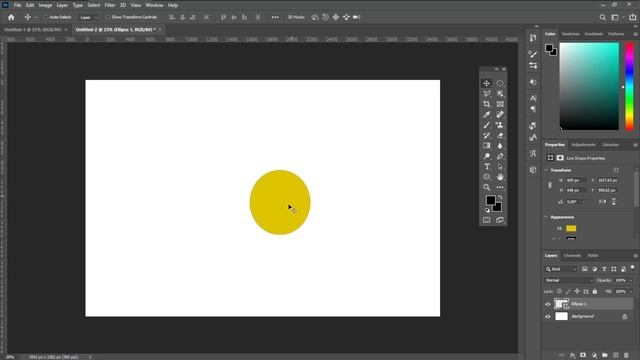Go to Home screen
Image resolution: width=640 pixels, height=360 pixels.
[x=11, y=17]
